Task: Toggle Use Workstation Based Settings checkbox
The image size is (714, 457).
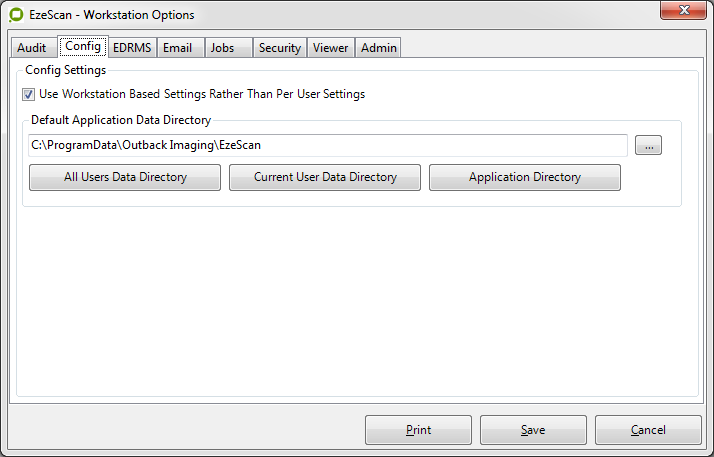Action: (28, 95)
